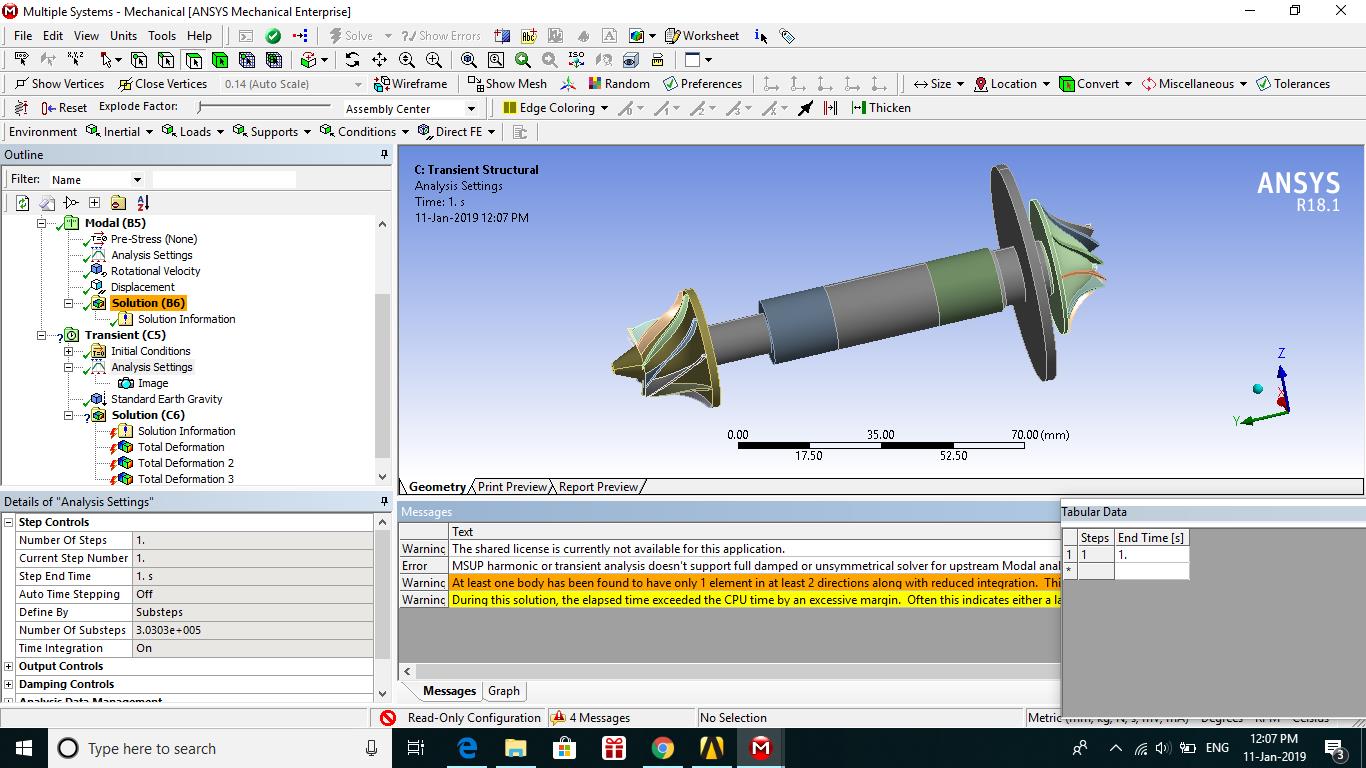1366x768 pixels.
Task: Switch to the Graph tab
Action: click(504, 691)
